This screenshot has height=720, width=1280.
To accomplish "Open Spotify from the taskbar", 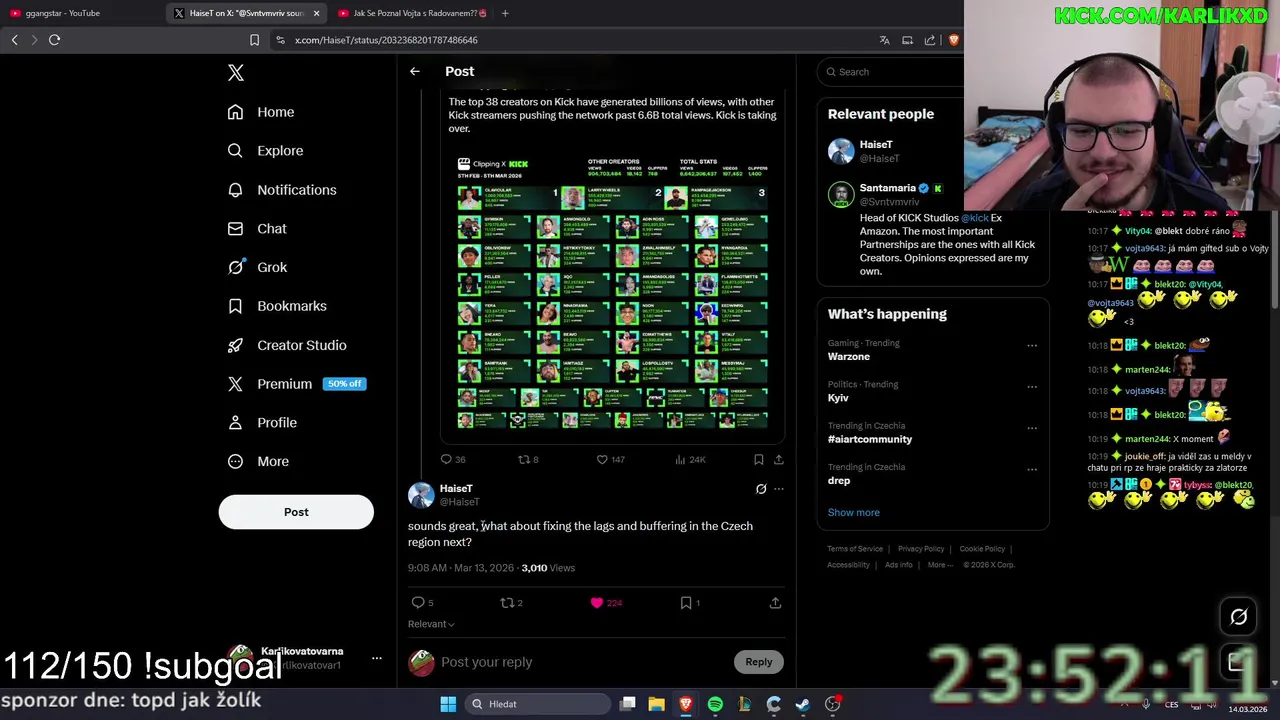I will (x=715, y=704).
